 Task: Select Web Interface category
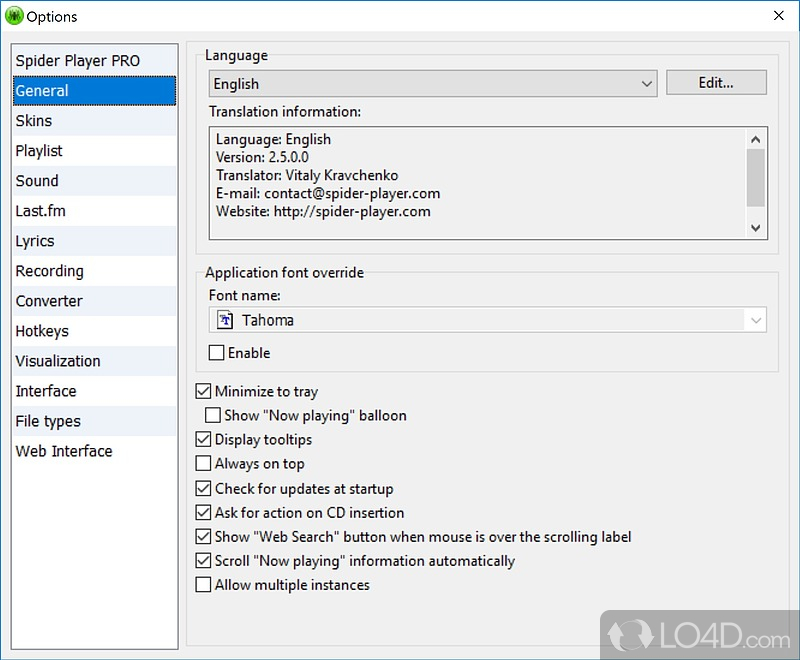click(x=94, y=452)
